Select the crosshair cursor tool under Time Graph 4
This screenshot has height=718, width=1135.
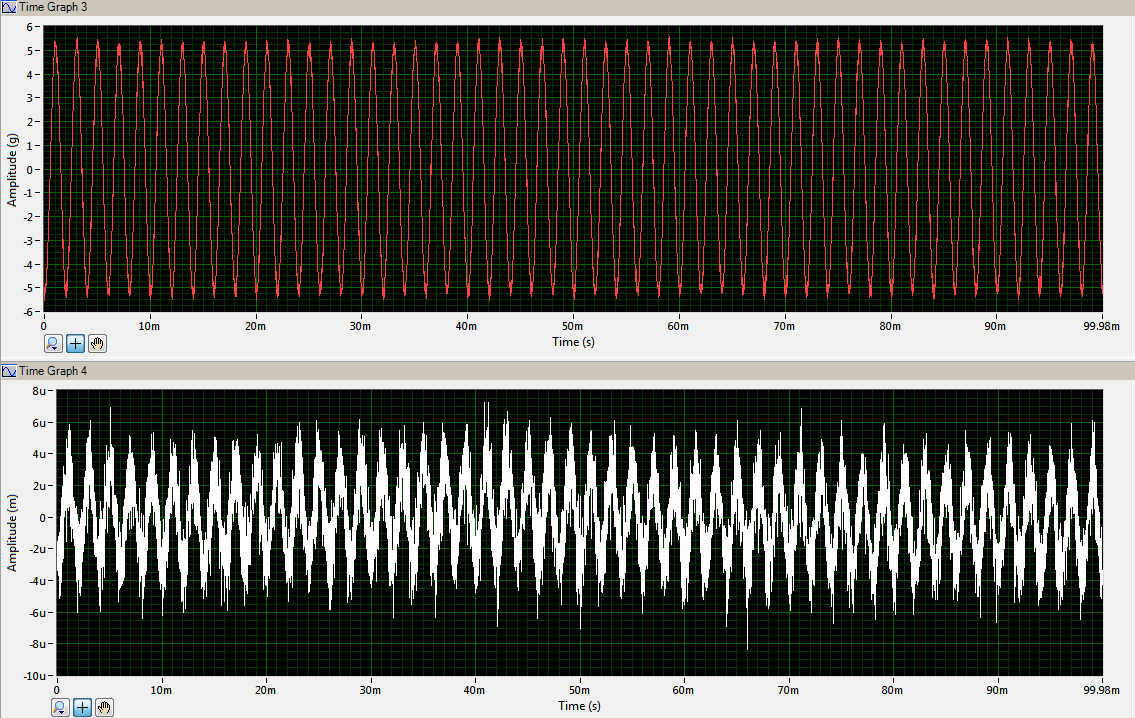[x=82, y=707]
